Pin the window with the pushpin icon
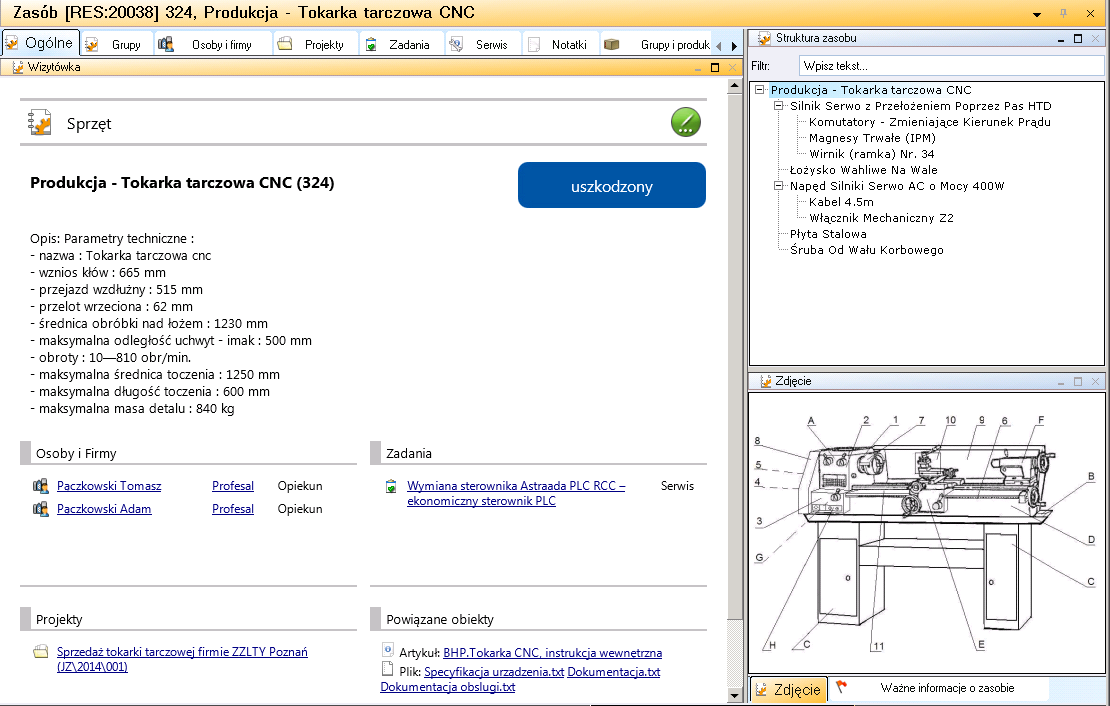The image size is (1110, 706). (1063, 13)
